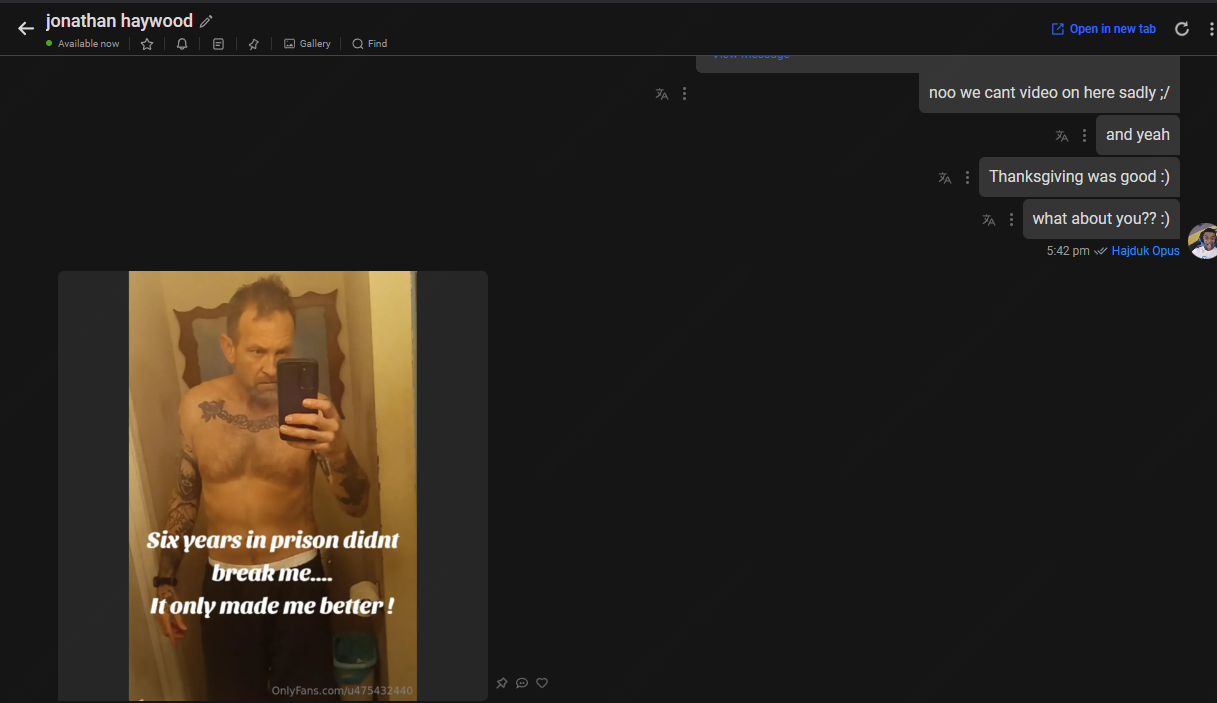Open options for "what about you??" message
Image resolution: width=1217 pixels, height=703 pixels.
point(1011,219)
